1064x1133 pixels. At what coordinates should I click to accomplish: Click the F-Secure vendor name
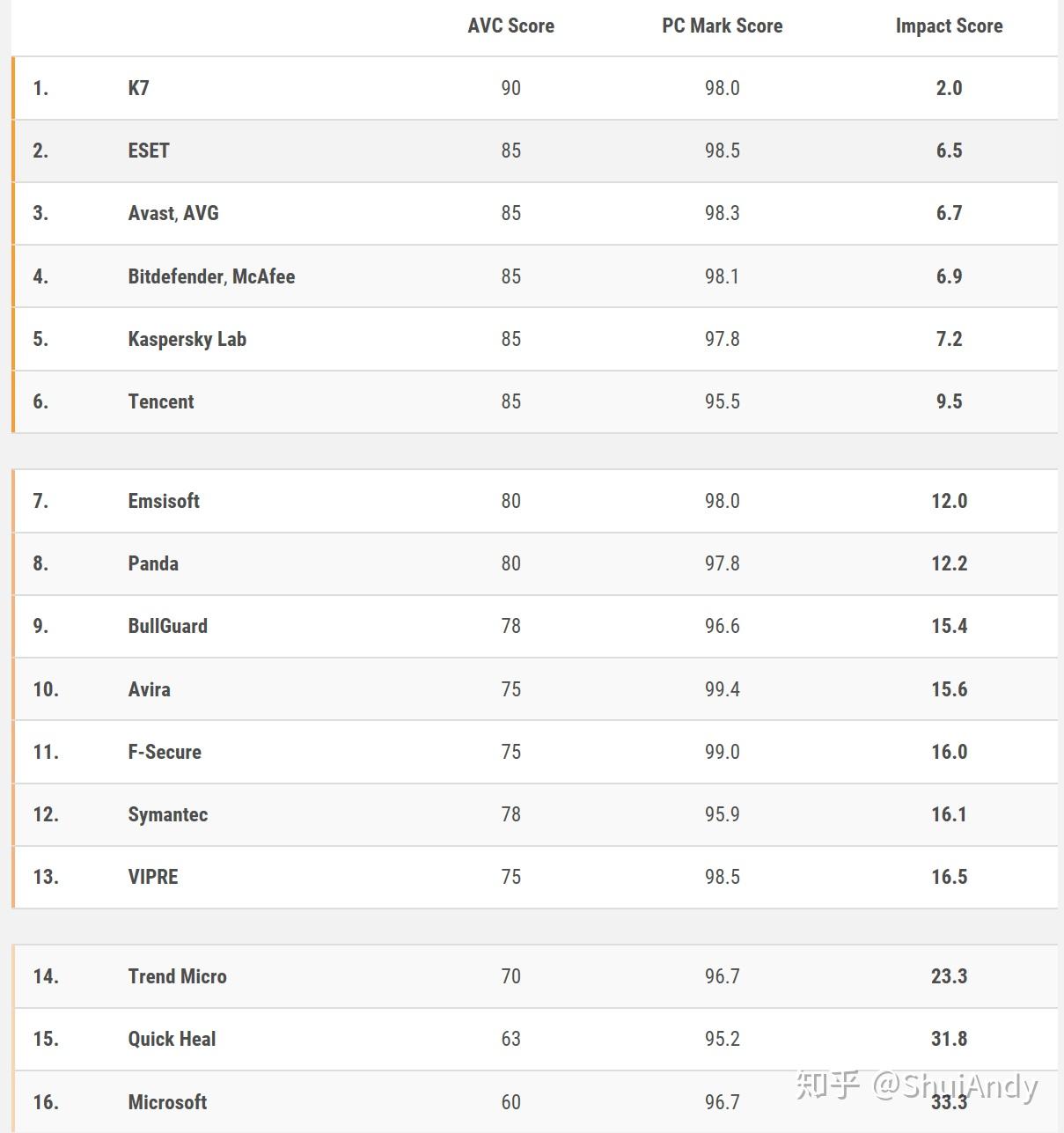165,752
